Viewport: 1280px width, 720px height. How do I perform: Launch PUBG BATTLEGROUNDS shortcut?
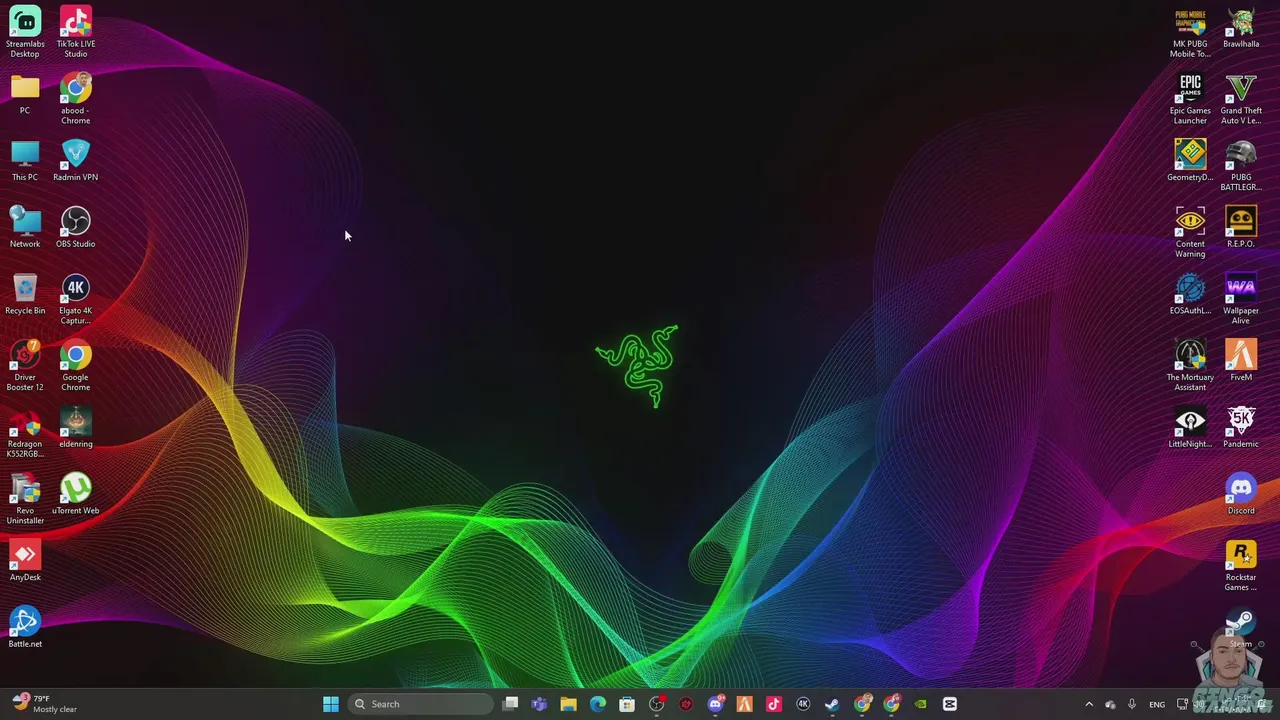coord(1241,166)
